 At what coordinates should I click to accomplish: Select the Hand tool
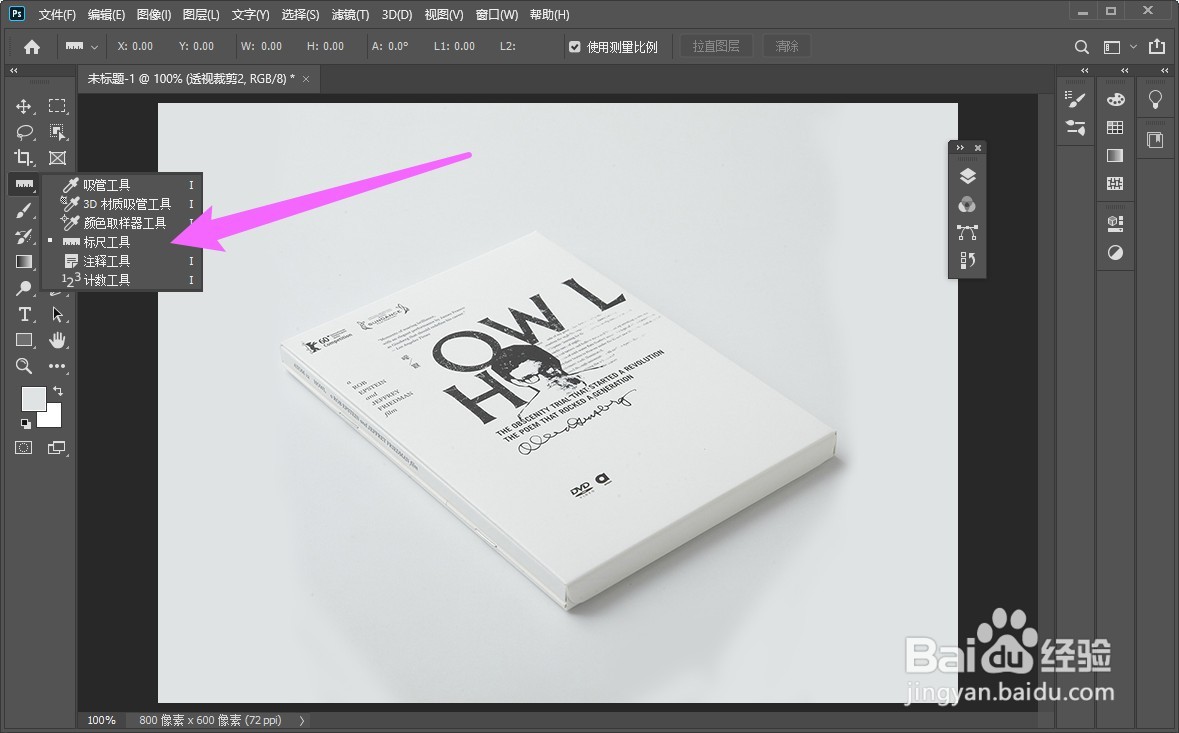57,340
